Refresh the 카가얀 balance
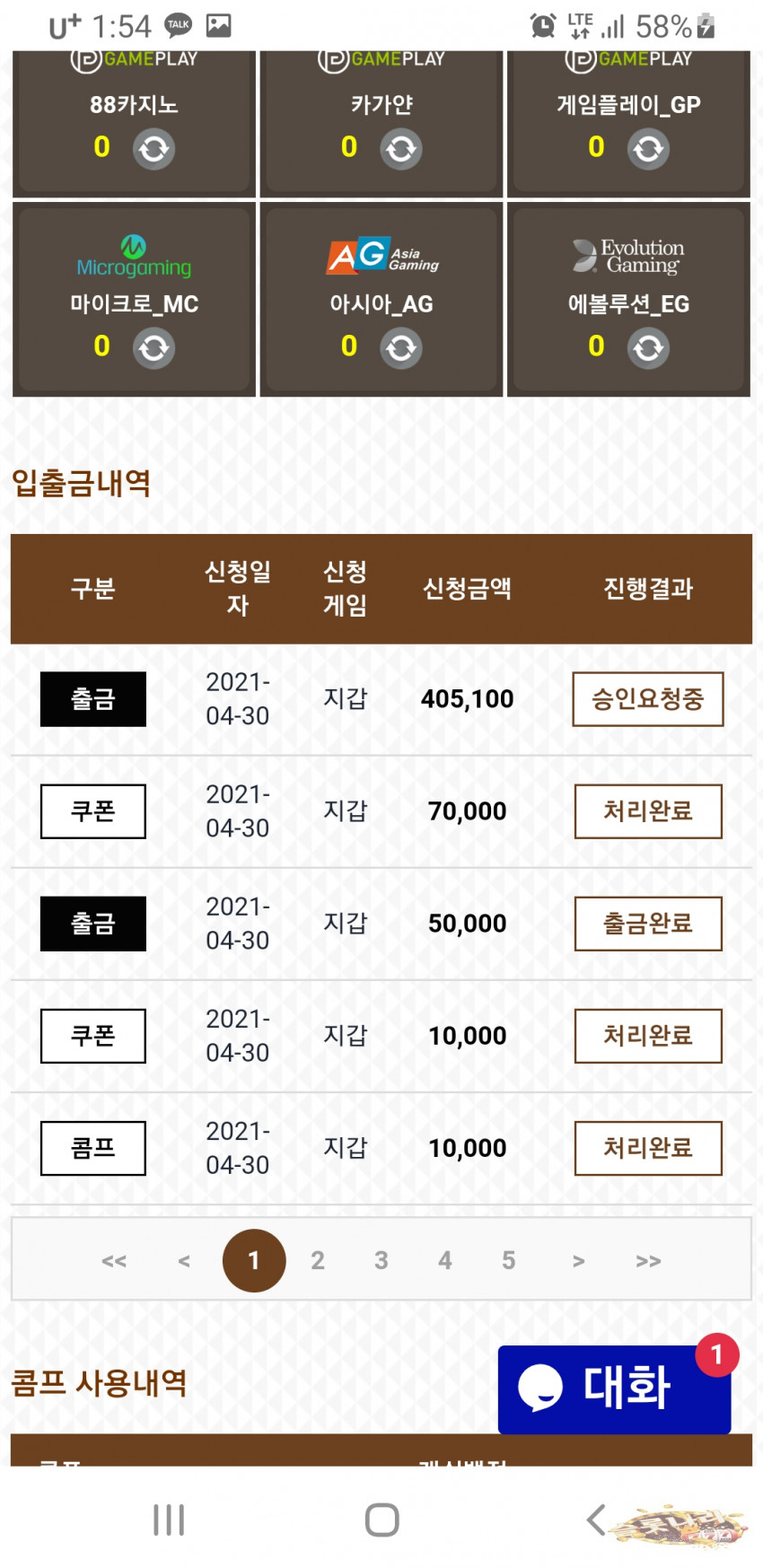Image resolution: width=763 pixels, height=1568 pixels. [401, 149]
